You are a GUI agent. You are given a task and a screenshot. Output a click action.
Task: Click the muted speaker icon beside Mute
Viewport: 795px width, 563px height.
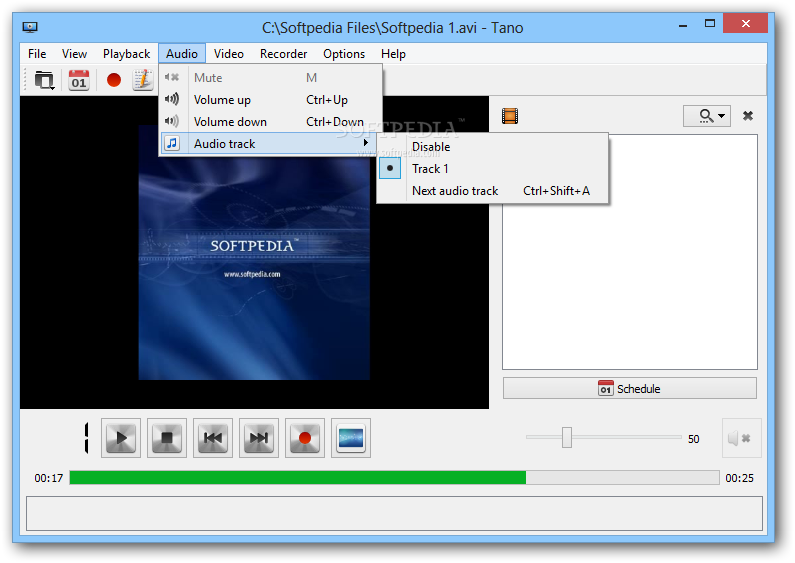172,77
